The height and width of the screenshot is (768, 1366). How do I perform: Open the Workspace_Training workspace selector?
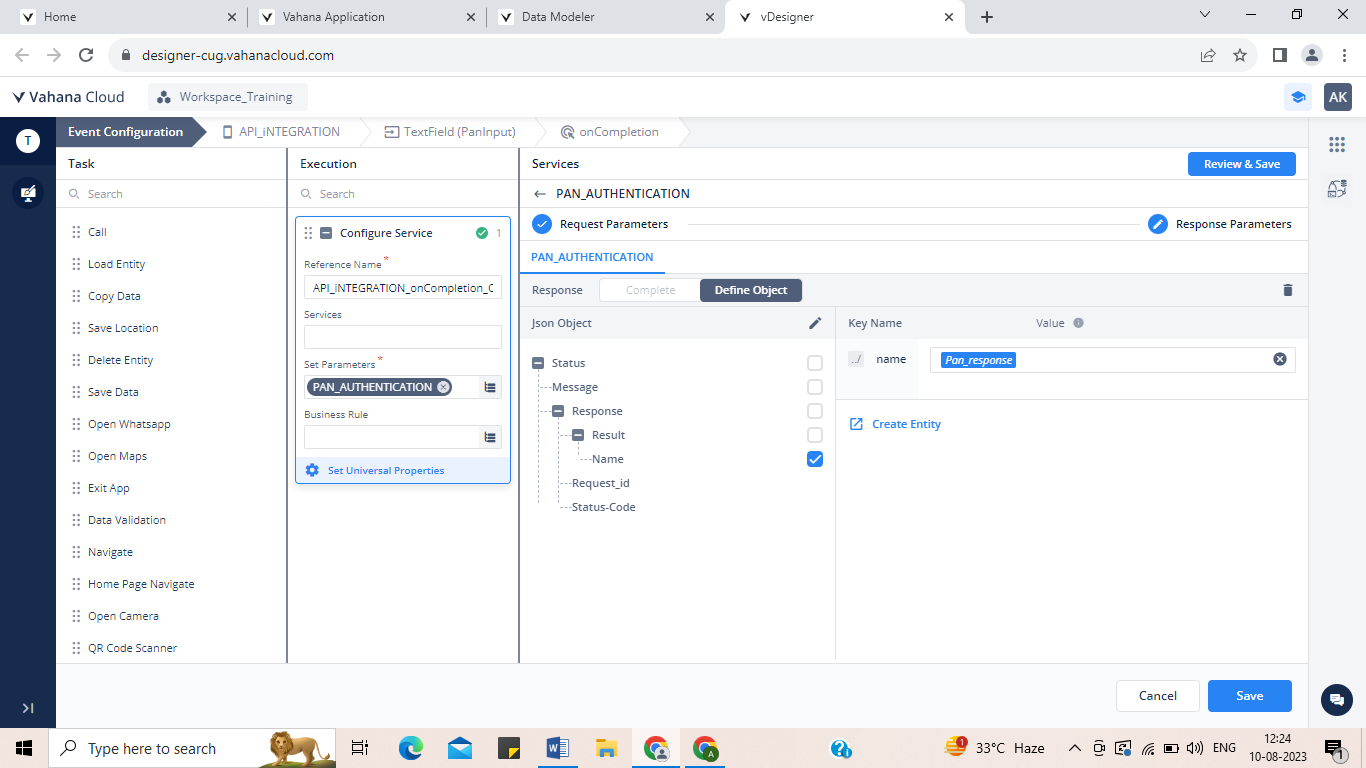point(228,97)
